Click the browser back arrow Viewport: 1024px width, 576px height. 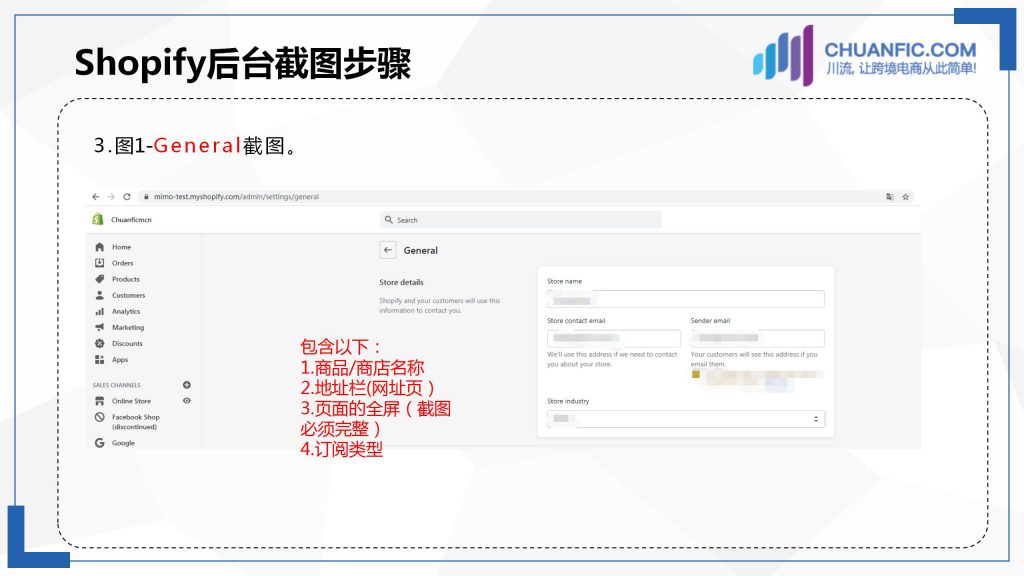pos(96,197)
